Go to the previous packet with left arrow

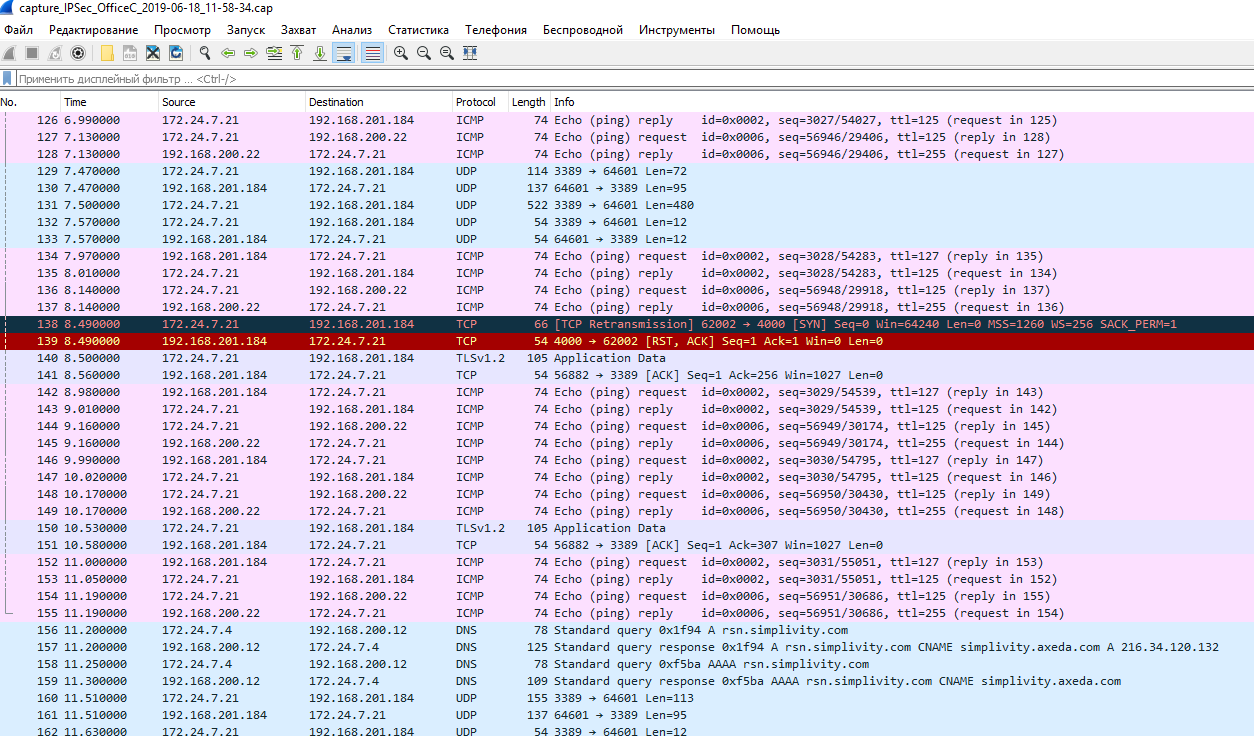click(228, 53)
